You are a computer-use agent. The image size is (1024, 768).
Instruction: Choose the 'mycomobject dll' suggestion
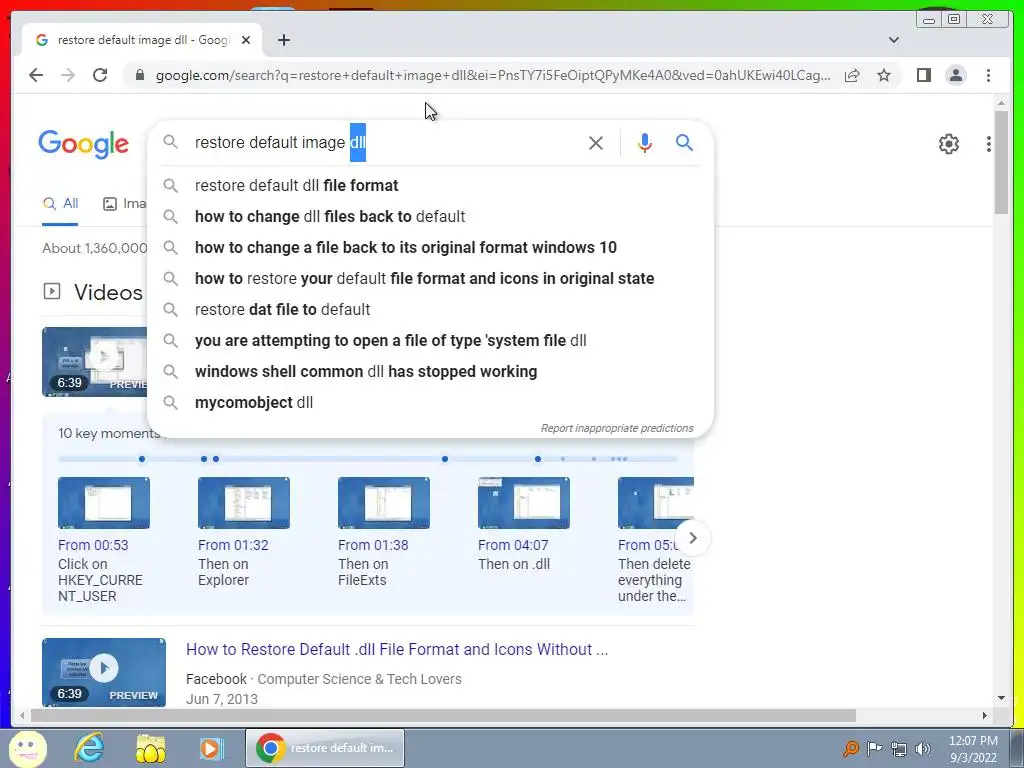(430, 402)
